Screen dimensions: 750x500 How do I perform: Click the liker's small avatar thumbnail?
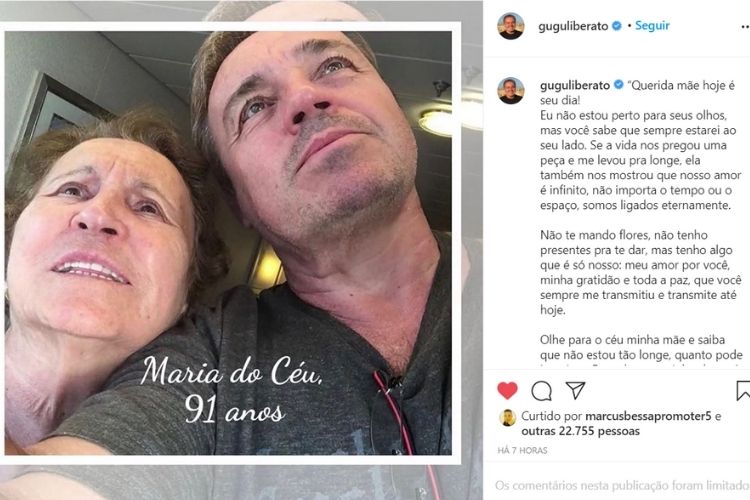coord(507,418)
